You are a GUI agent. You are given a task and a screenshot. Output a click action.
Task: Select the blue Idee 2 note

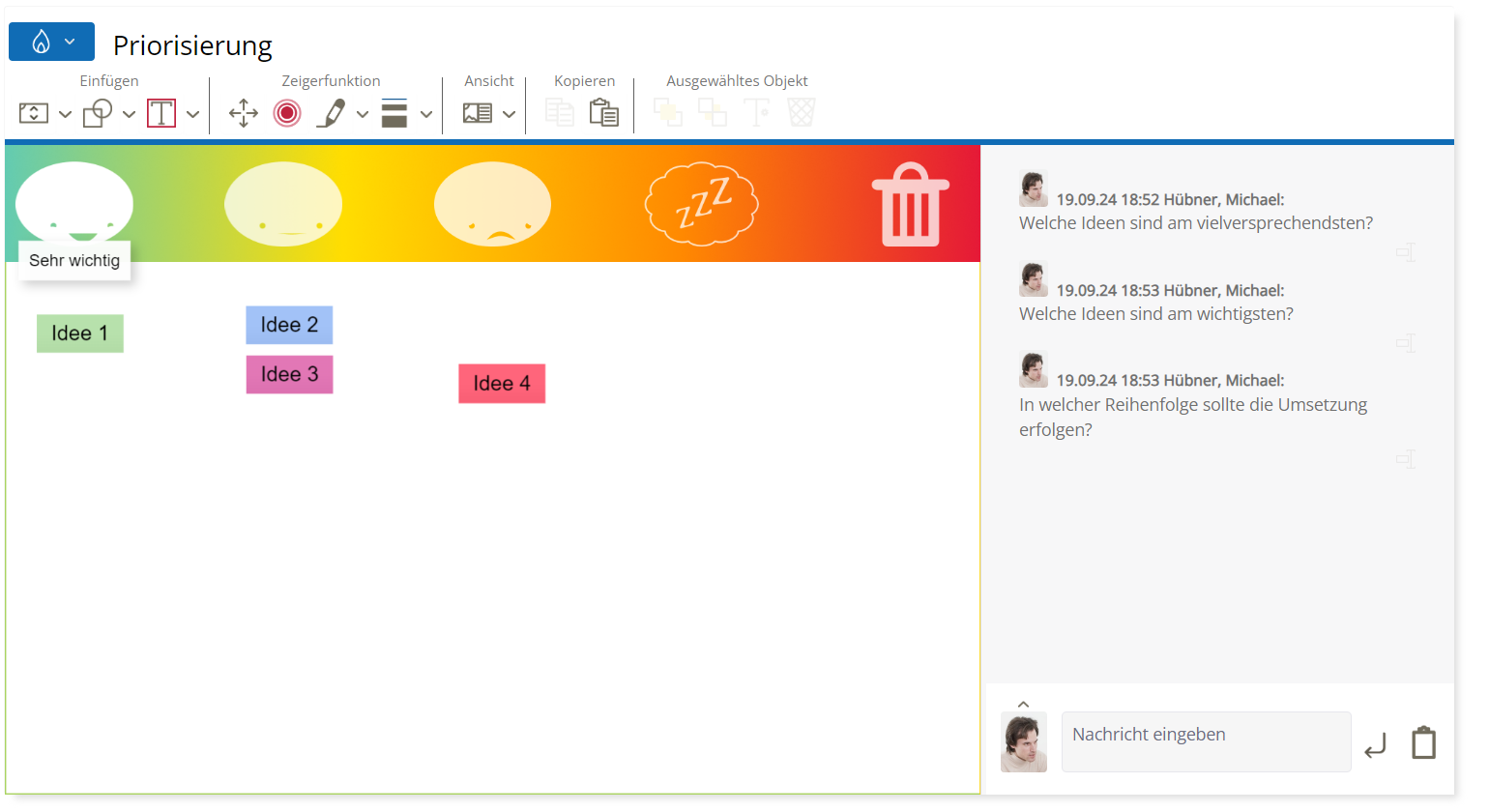point(289,325)
